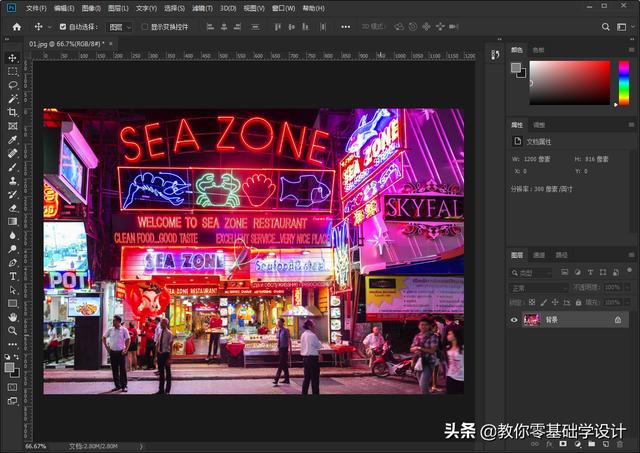
Task: Select the Clone Stamp tool
Action: pos(13,181)
